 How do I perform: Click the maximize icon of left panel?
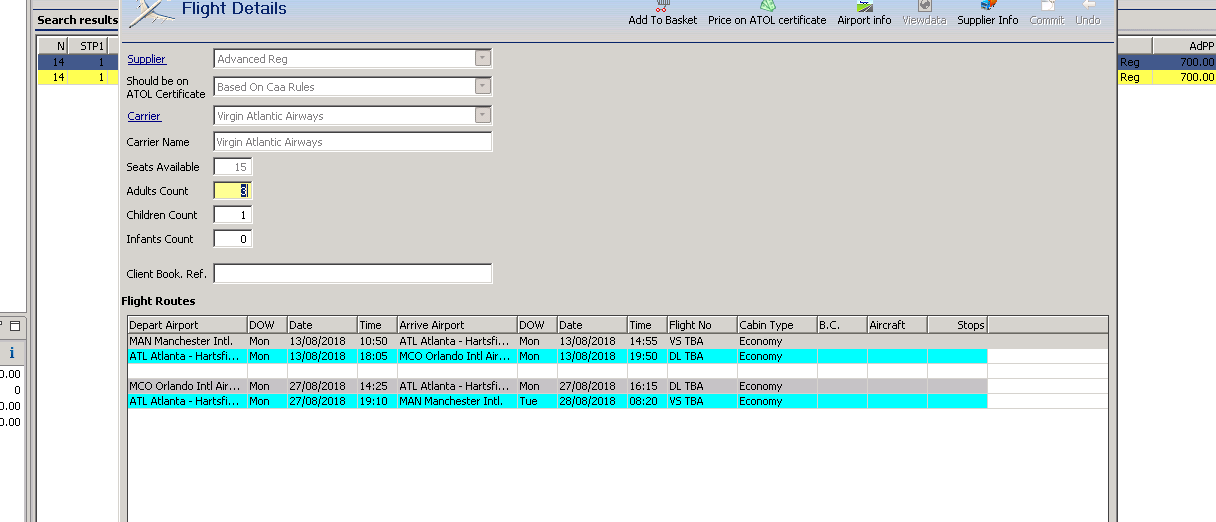pyautogui.click(x=15, y=326)
